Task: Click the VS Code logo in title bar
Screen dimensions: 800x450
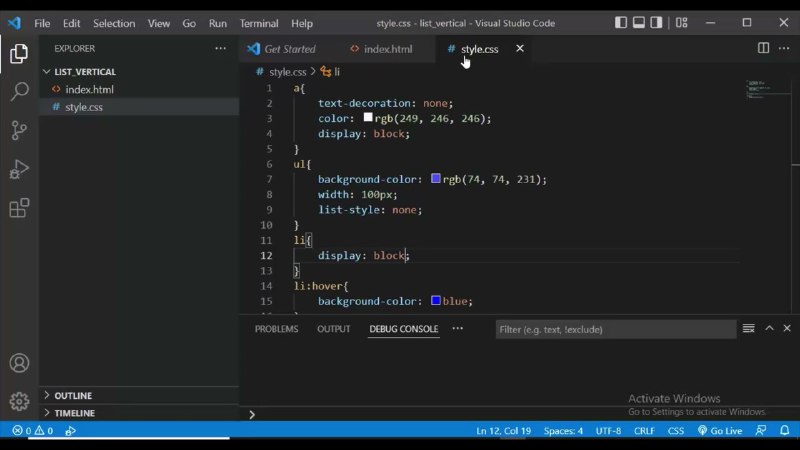Action: coord(14,23)
